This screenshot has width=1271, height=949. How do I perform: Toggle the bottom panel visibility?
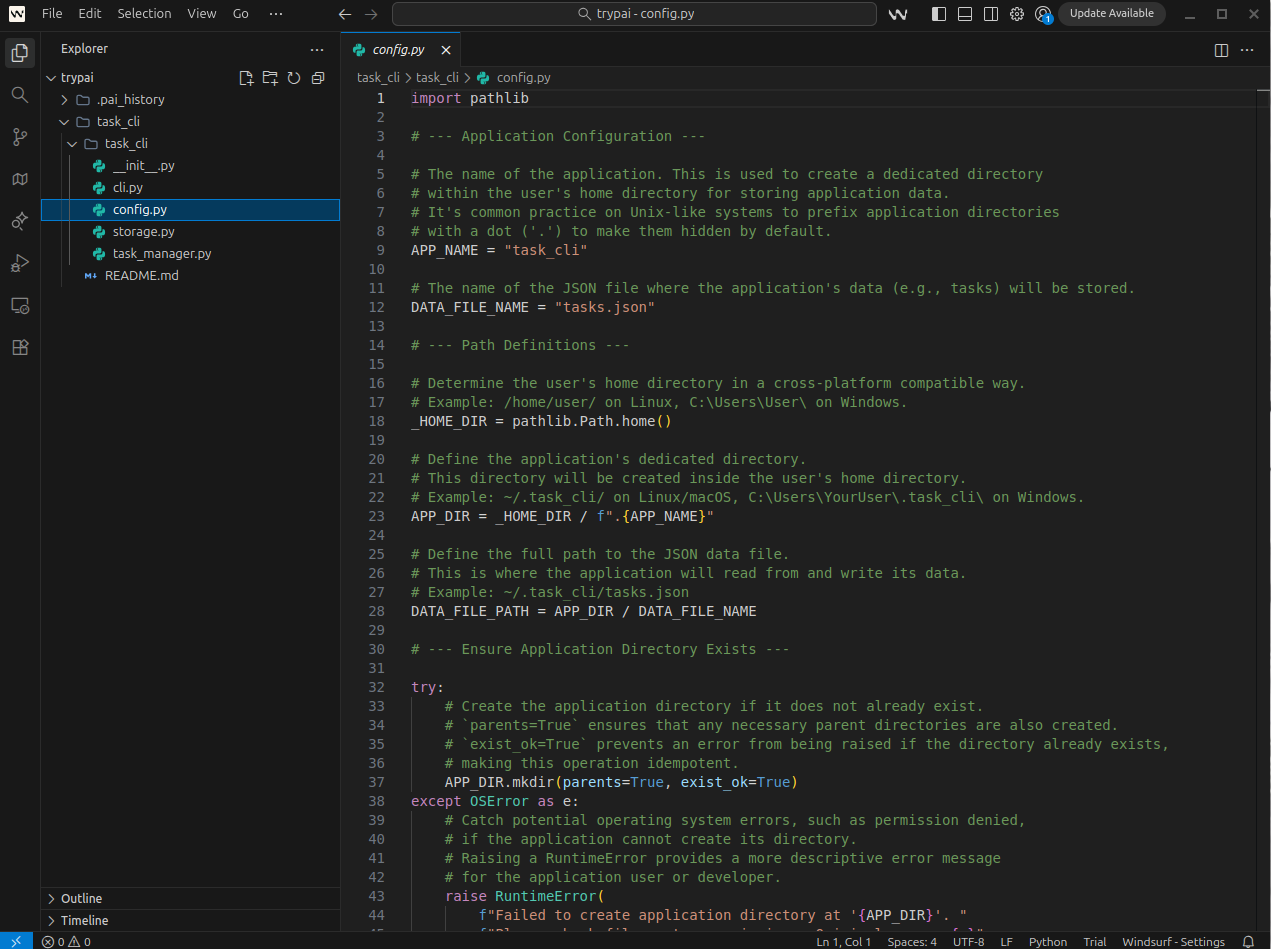click(x=965, y=14)
